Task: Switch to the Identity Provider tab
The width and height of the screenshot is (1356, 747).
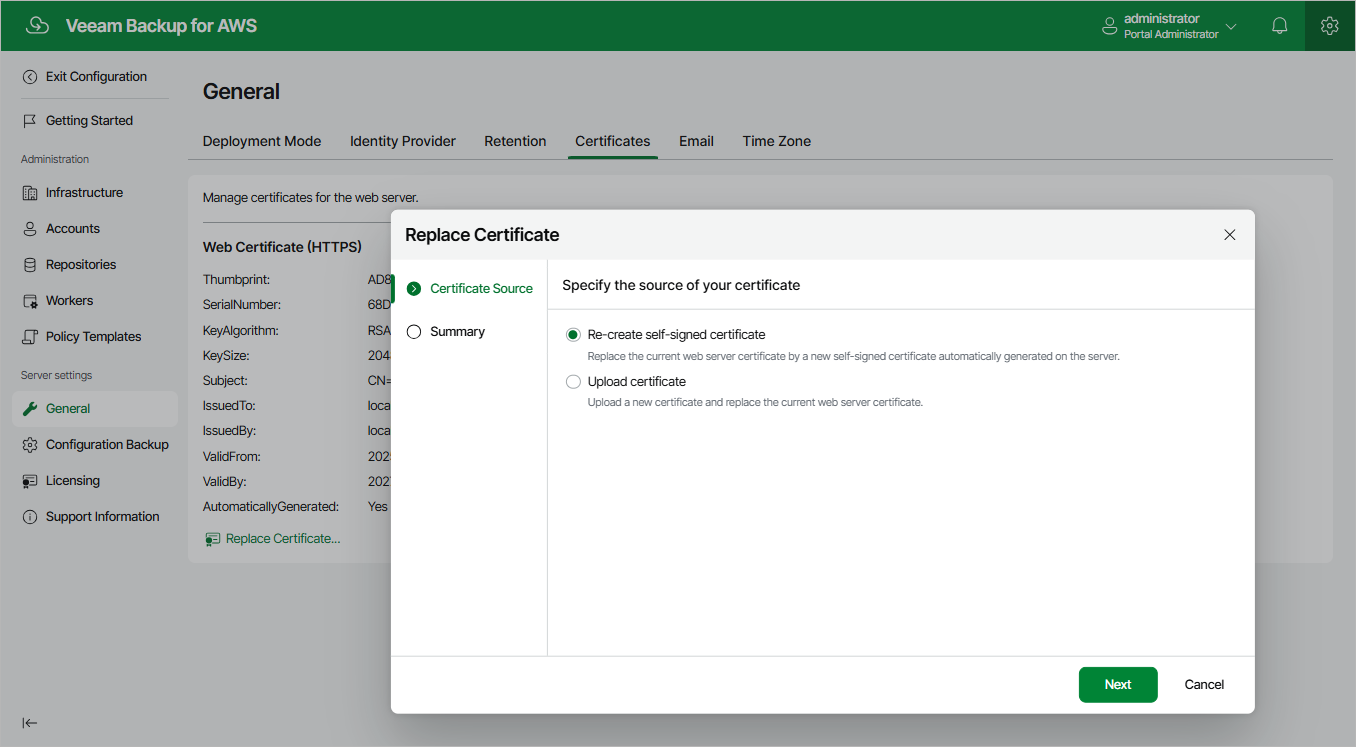Action: [x=403, y=141]
